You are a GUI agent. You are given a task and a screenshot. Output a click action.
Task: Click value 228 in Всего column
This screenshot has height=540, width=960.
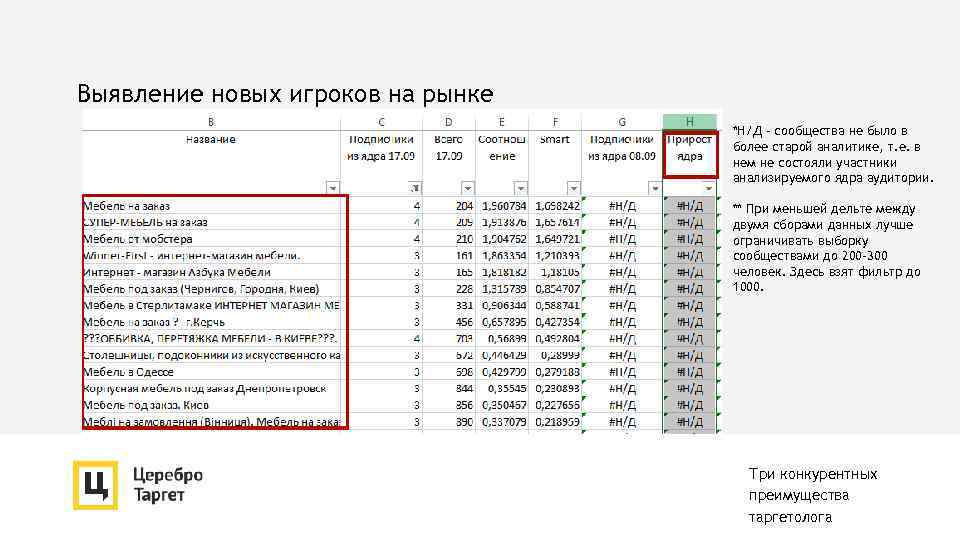[x=464, y=288]
